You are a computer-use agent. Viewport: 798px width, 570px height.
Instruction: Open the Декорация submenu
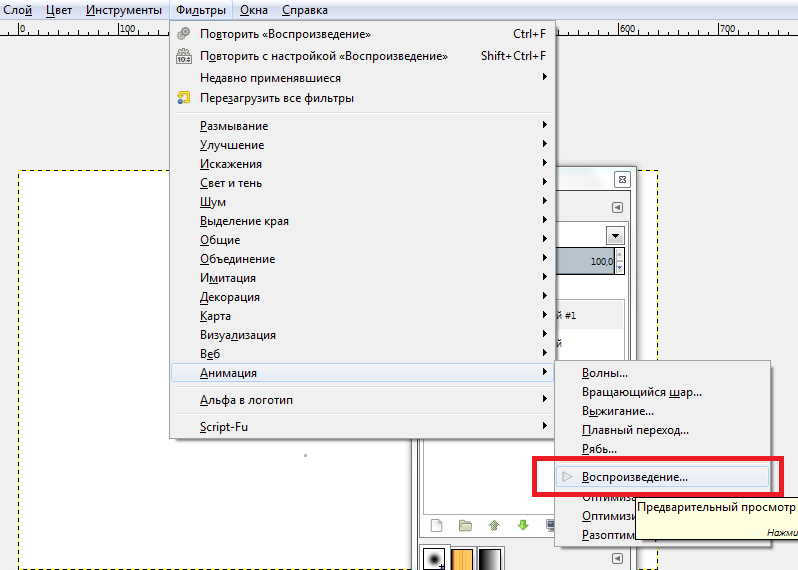pyautogui.click(x=362, y=297)
